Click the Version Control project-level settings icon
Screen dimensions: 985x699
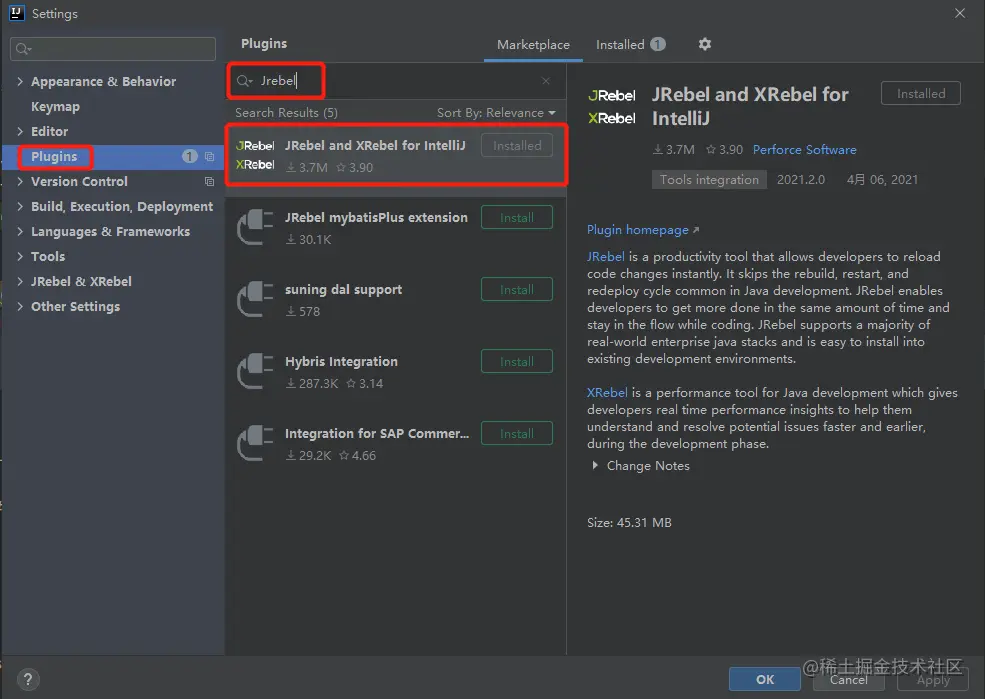point(209,182)
